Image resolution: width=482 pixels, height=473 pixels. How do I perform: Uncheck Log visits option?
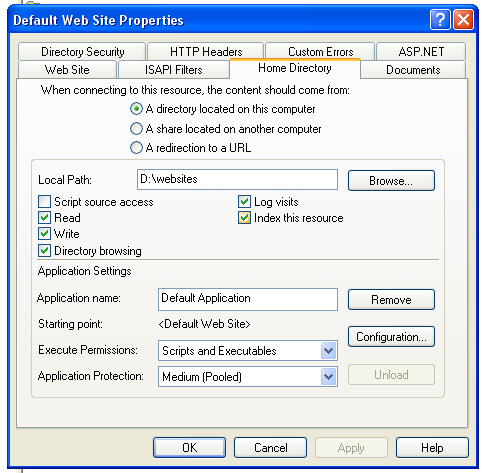[x=244, y=201]
